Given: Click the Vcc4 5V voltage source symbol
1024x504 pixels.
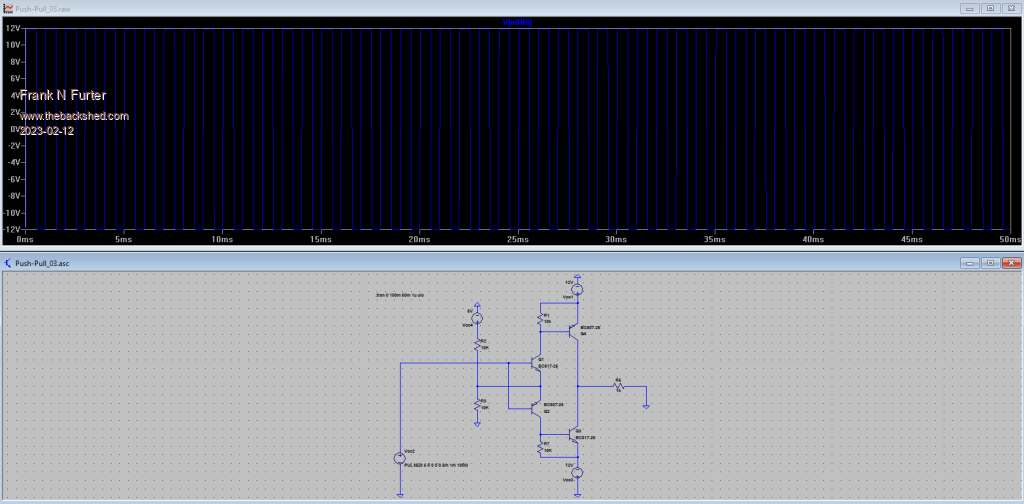Looking at the screenshot, I should [x=477, y=318].
